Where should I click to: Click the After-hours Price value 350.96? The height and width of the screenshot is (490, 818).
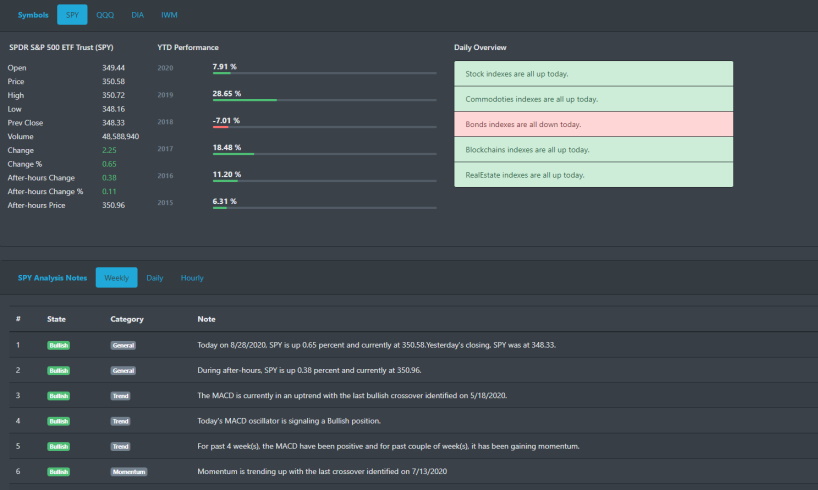pos(113,206)
